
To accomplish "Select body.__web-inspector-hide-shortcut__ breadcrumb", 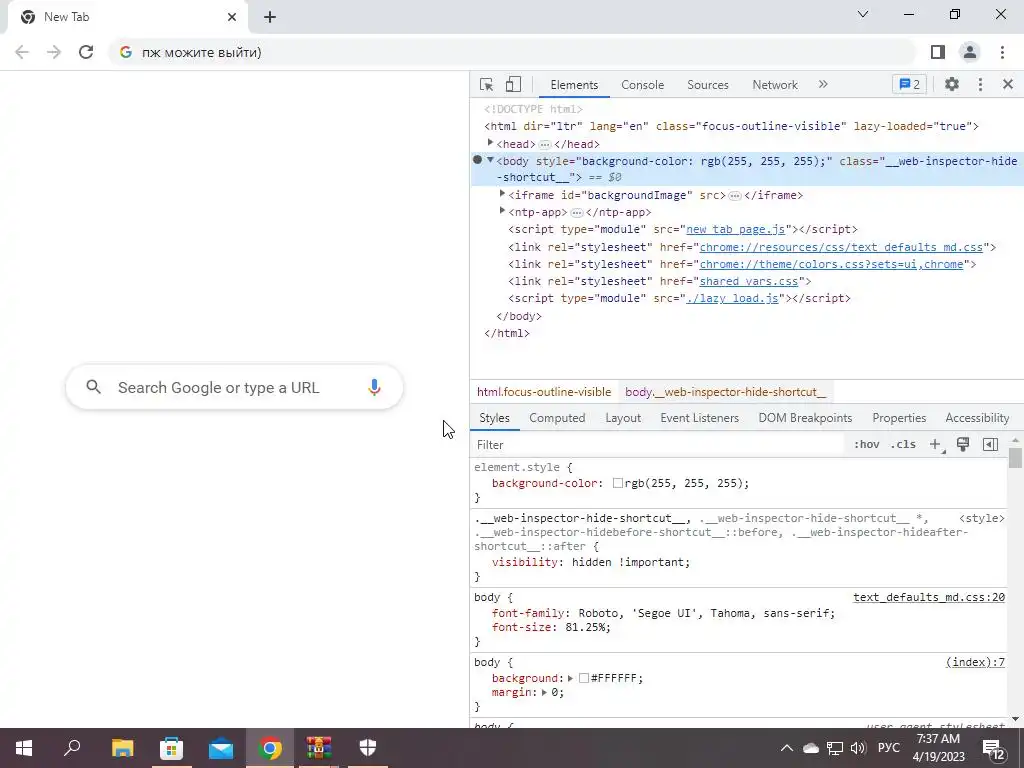I will tap(725, 392).
